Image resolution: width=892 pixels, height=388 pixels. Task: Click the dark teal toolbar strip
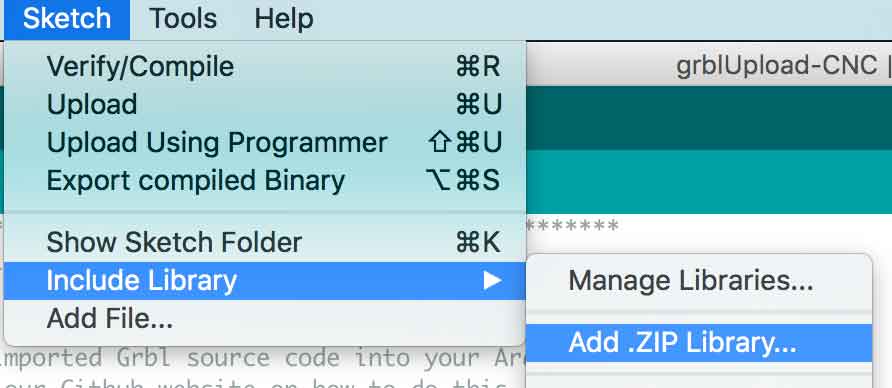(708, 118)
